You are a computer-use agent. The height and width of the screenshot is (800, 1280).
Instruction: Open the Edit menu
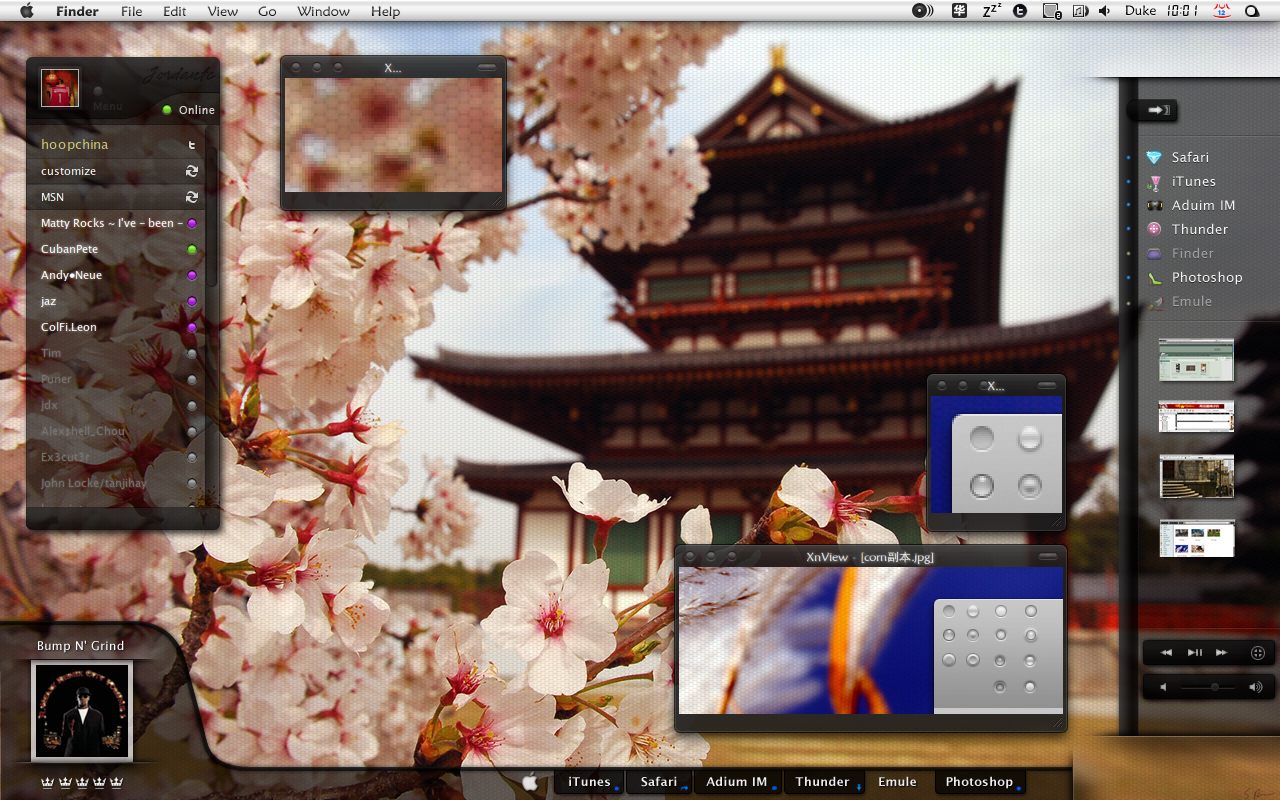coord(175,12)
